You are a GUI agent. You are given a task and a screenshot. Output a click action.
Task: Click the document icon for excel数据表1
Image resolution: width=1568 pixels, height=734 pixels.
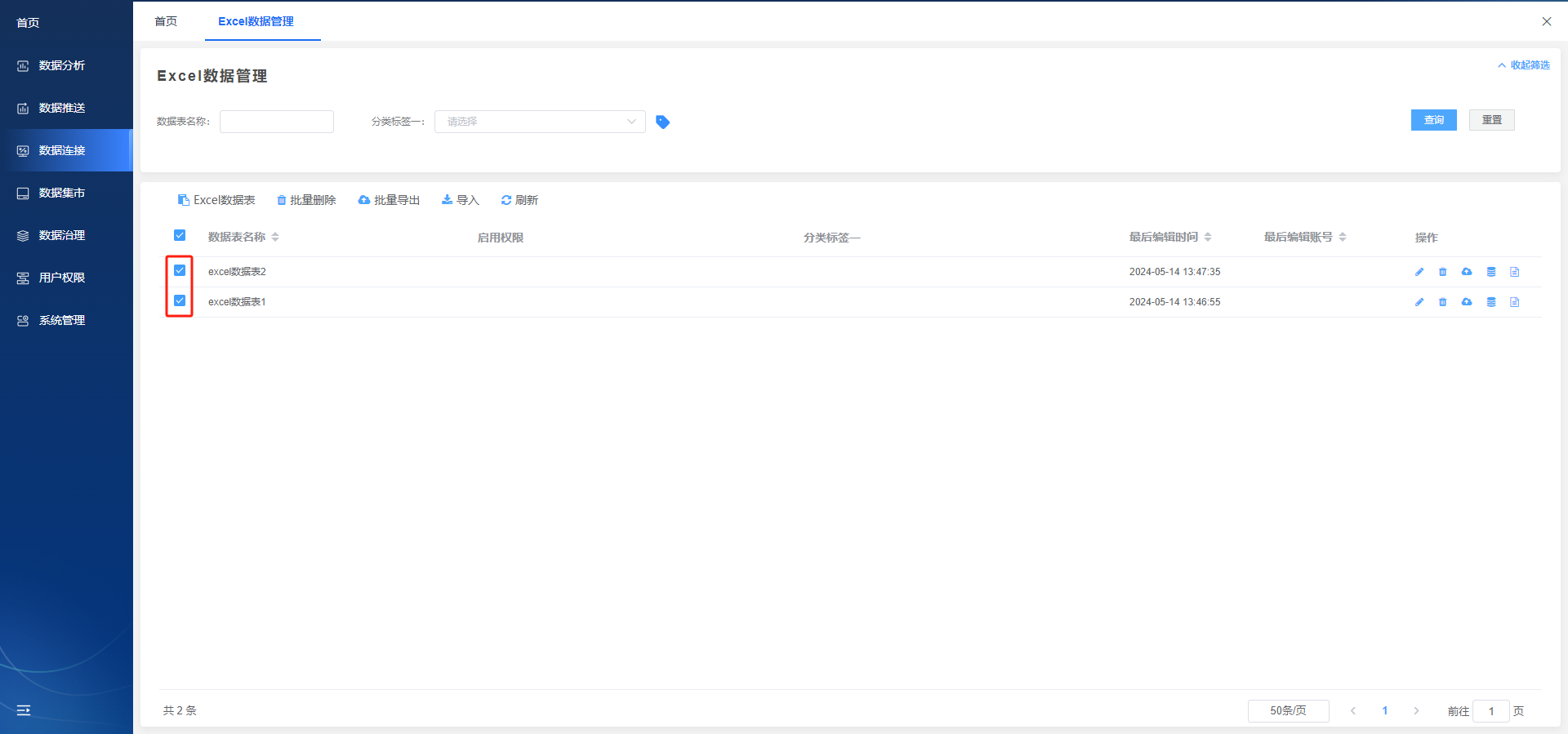[1515, 302]
